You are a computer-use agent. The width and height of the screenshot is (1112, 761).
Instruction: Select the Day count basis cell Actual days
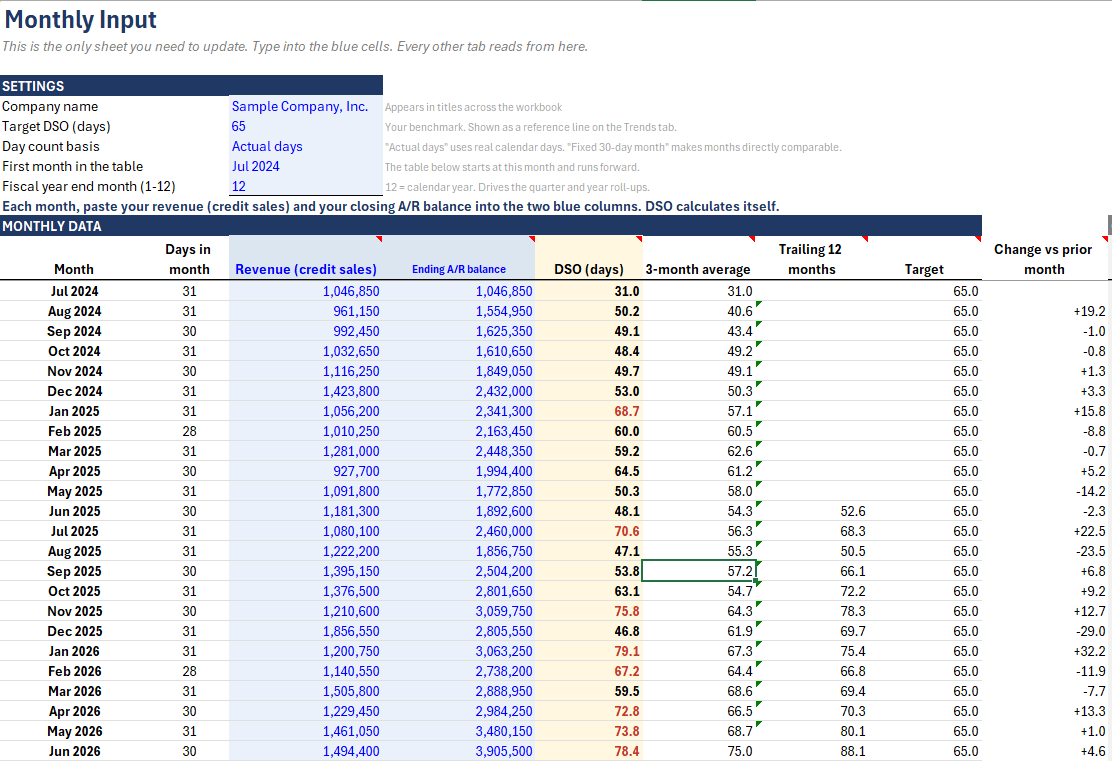coord(306,146)
